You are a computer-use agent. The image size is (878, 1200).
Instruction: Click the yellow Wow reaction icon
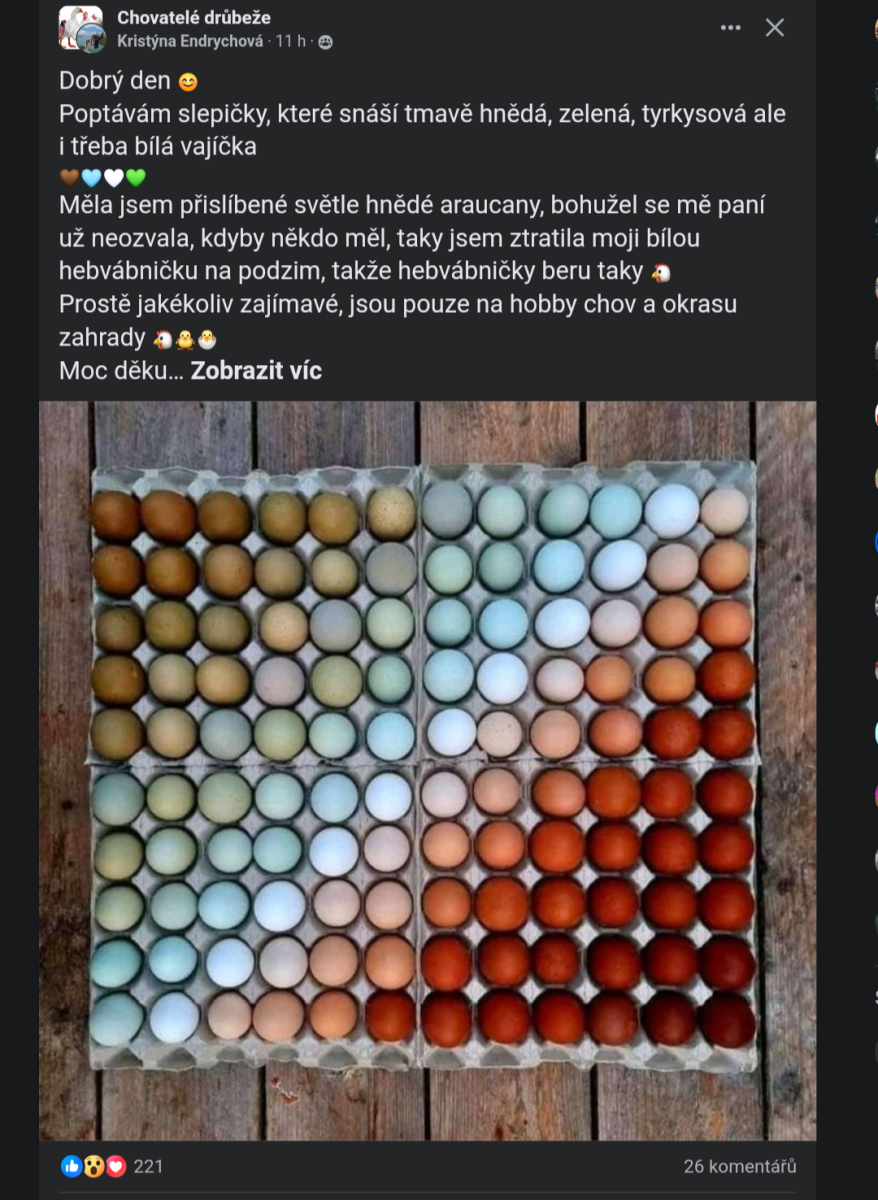click(x=94, y=1166)
